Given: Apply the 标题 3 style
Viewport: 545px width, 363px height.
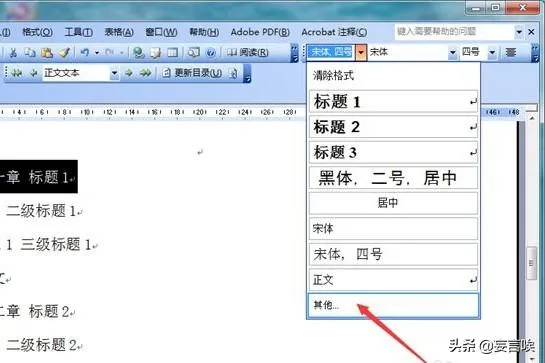Looking at the screenshot, I should [x=393, y=152].
